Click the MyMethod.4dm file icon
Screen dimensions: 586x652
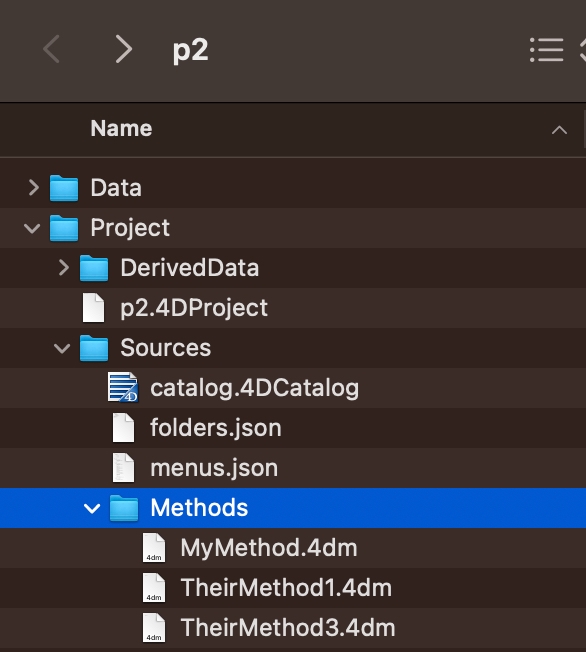(x=154, y=548)
